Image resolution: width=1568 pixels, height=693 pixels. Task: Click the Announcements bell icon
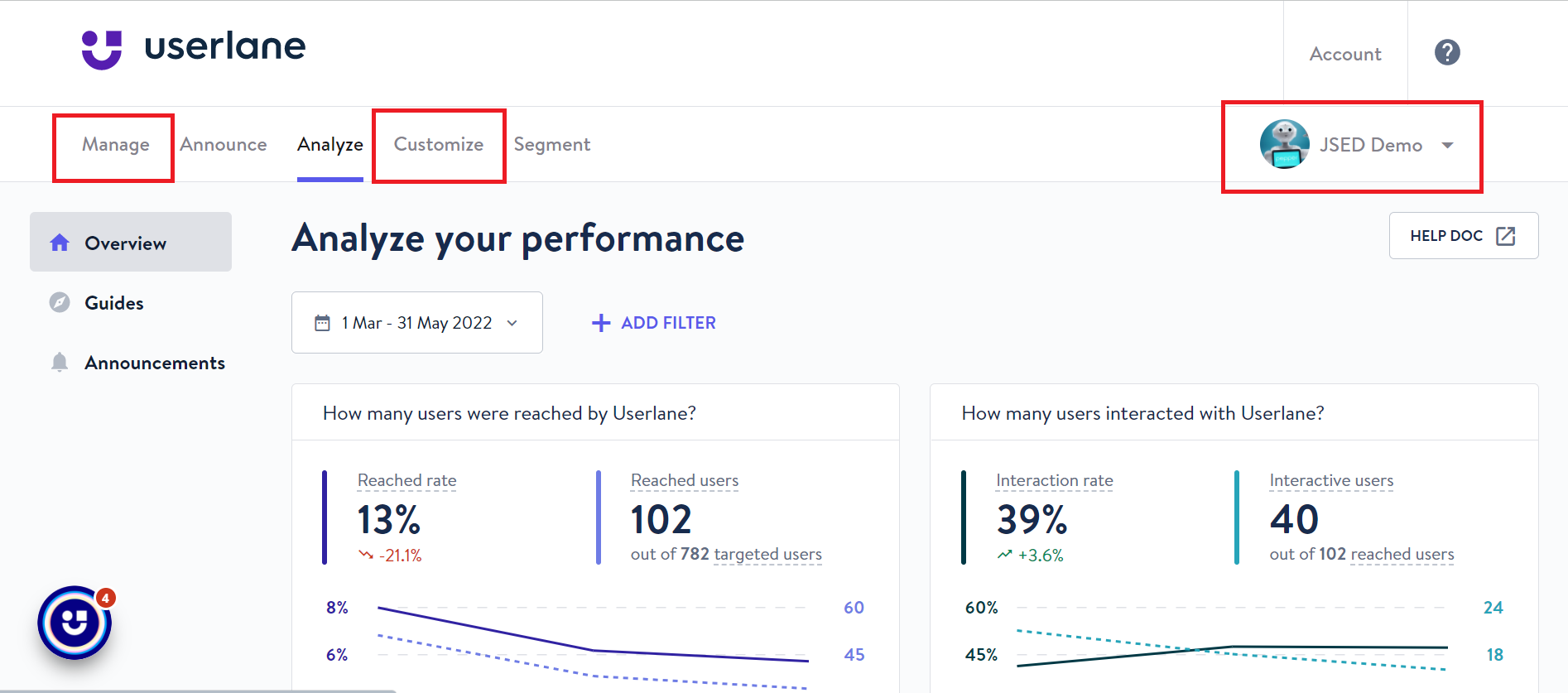click(60, 363)
